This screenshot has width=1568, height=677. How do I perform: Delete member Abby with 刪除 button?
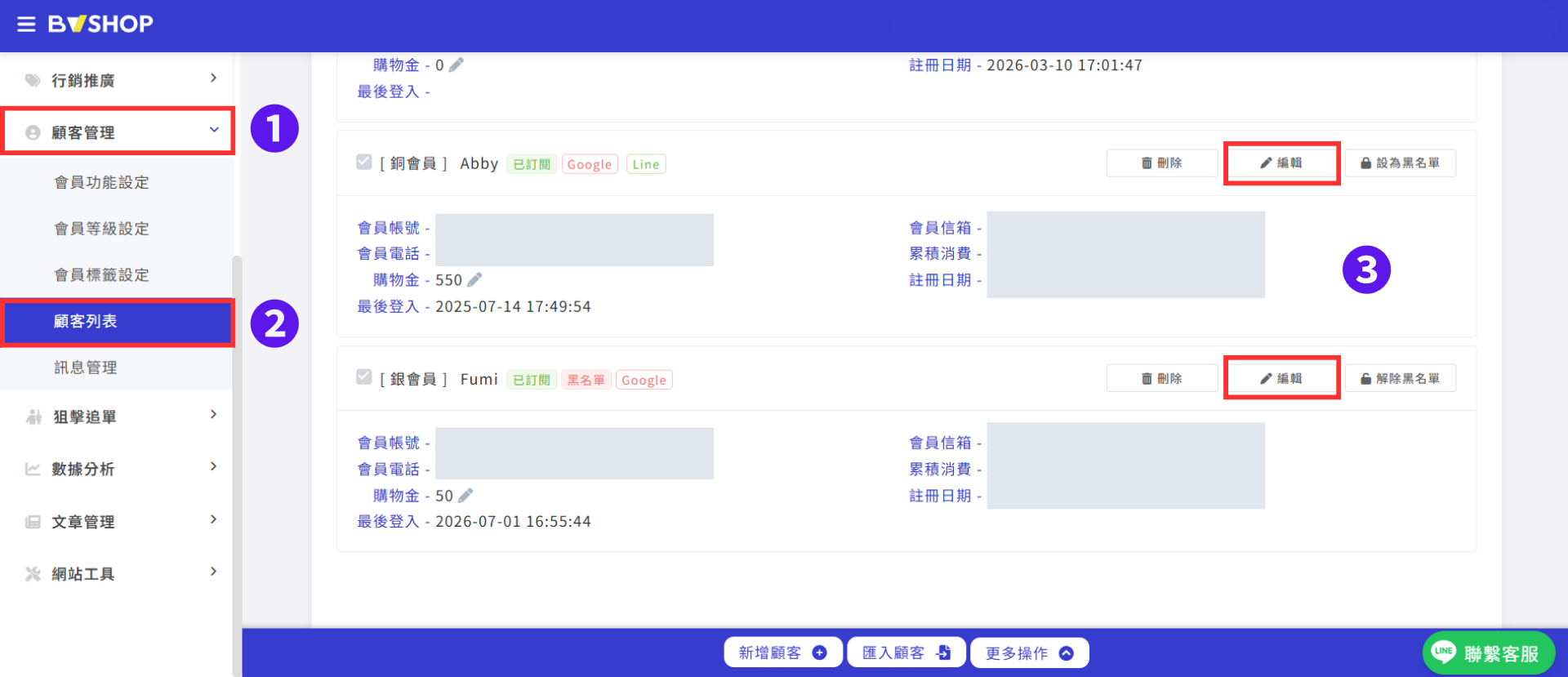pos(1161,163)
